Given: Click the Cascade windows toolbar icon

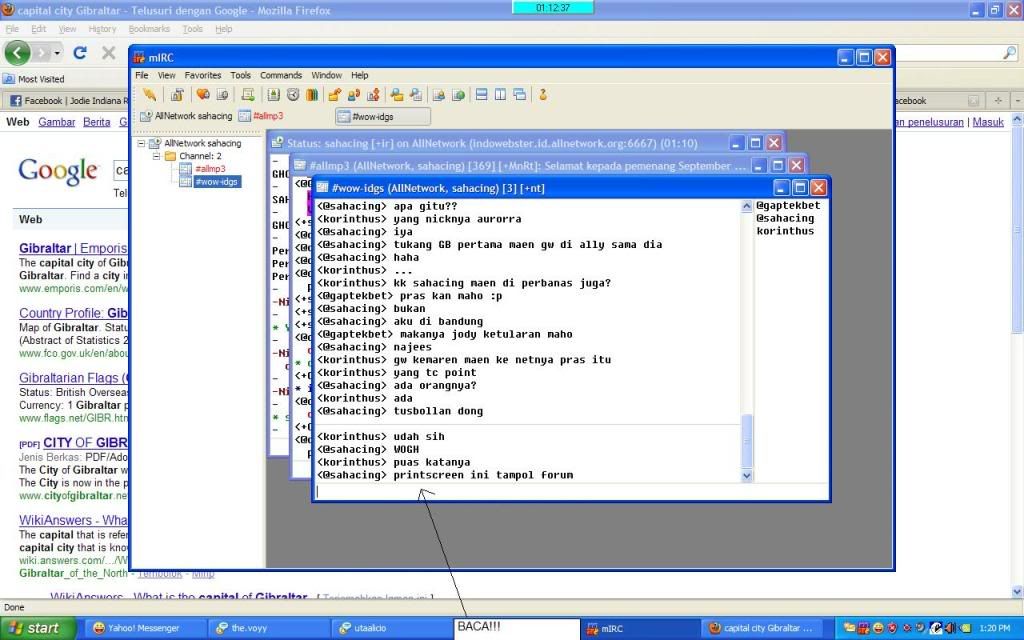Looking at the screenshot, I should pos(519,95).
